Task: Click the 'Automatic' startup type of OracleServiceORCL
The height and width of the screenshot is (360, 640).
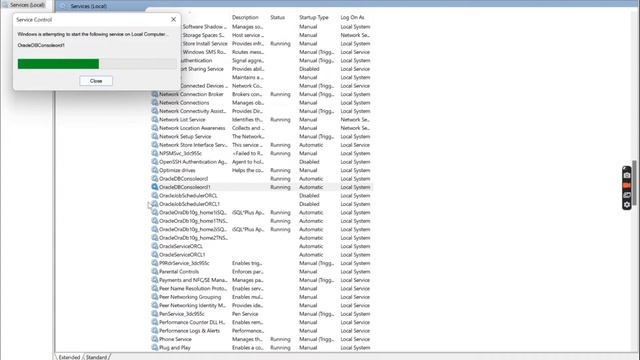Action: [311, 246]
